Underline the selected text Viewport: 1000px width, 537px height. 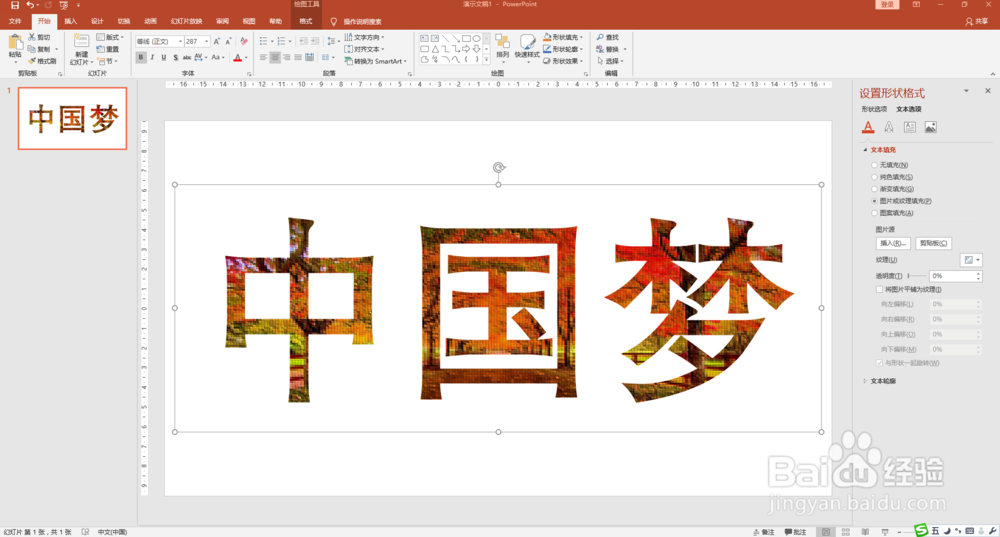[164, 57]
